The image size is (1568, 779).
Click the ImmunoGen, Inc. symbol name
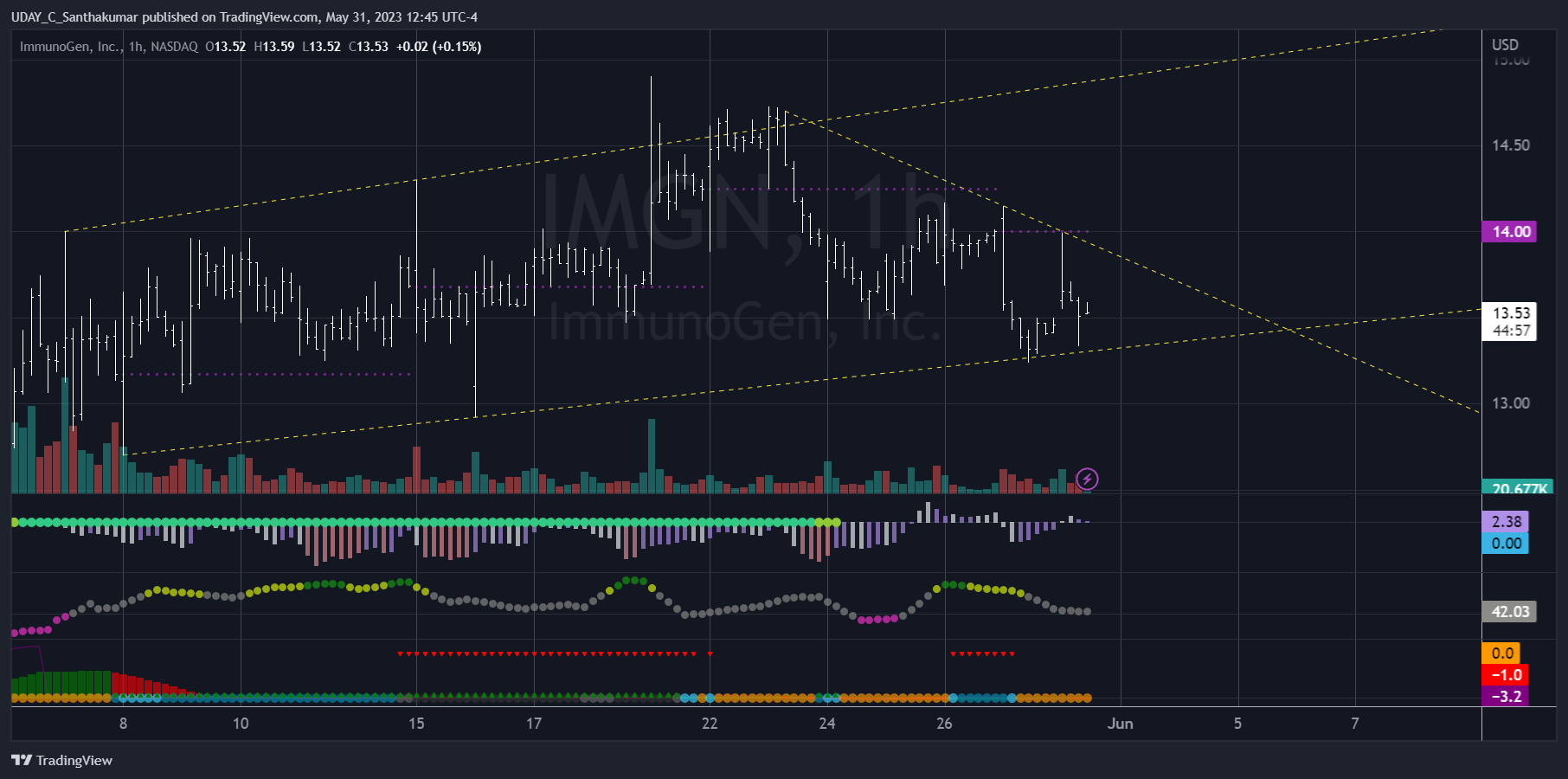70,47
